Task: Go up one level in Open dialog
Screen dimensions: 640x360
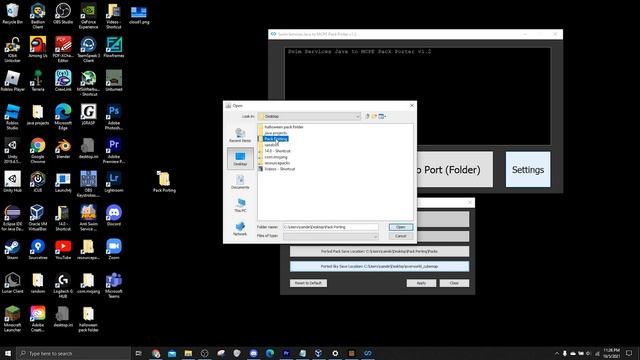Action: point(367,116)
